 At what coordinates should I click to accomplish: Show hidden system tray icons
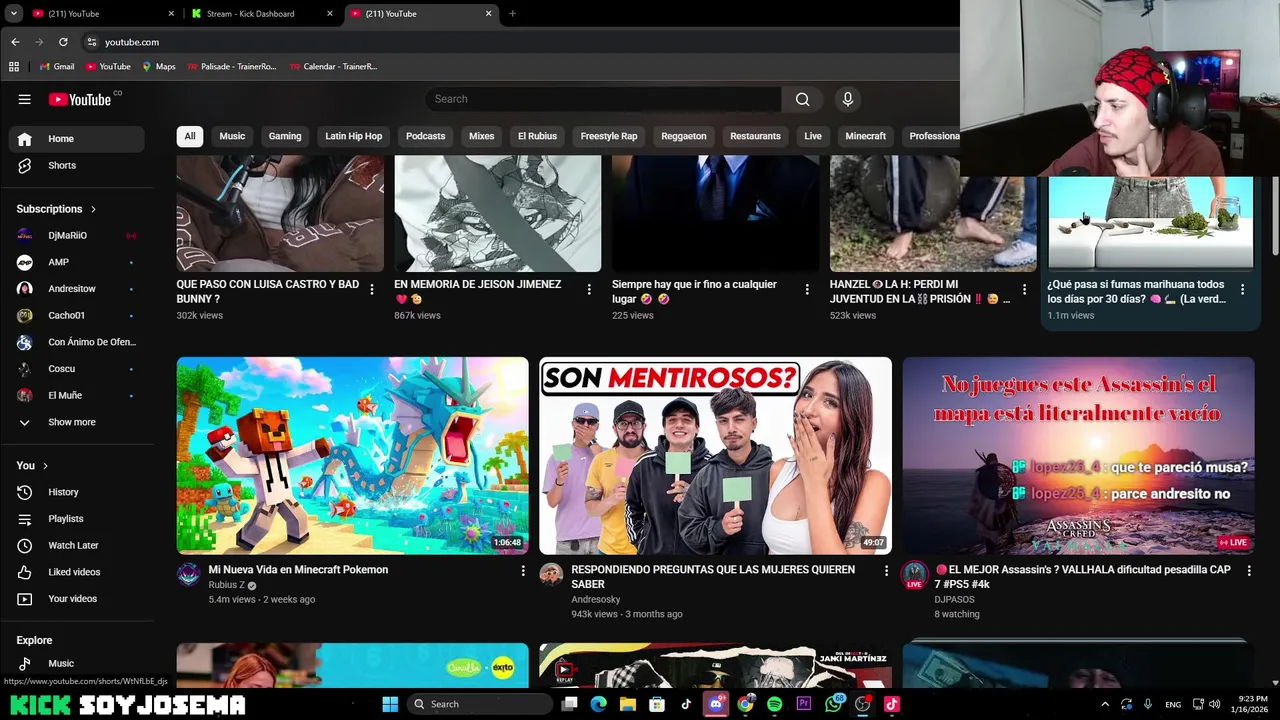coord(1105,704)
